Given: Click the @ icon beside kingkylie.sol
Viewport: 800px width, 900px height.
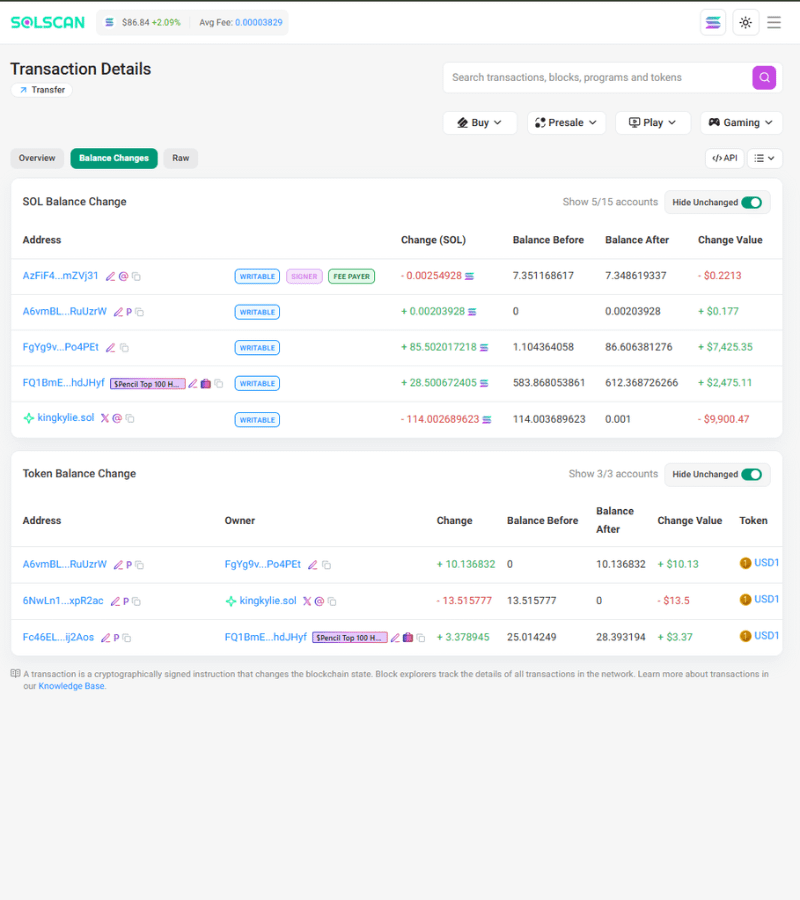Looking at the screenshot, I should click(117, 419).
